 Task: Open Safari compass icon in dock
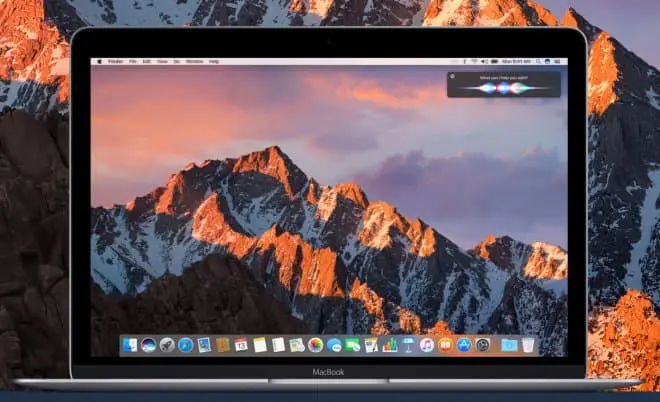tap(185, 345)
